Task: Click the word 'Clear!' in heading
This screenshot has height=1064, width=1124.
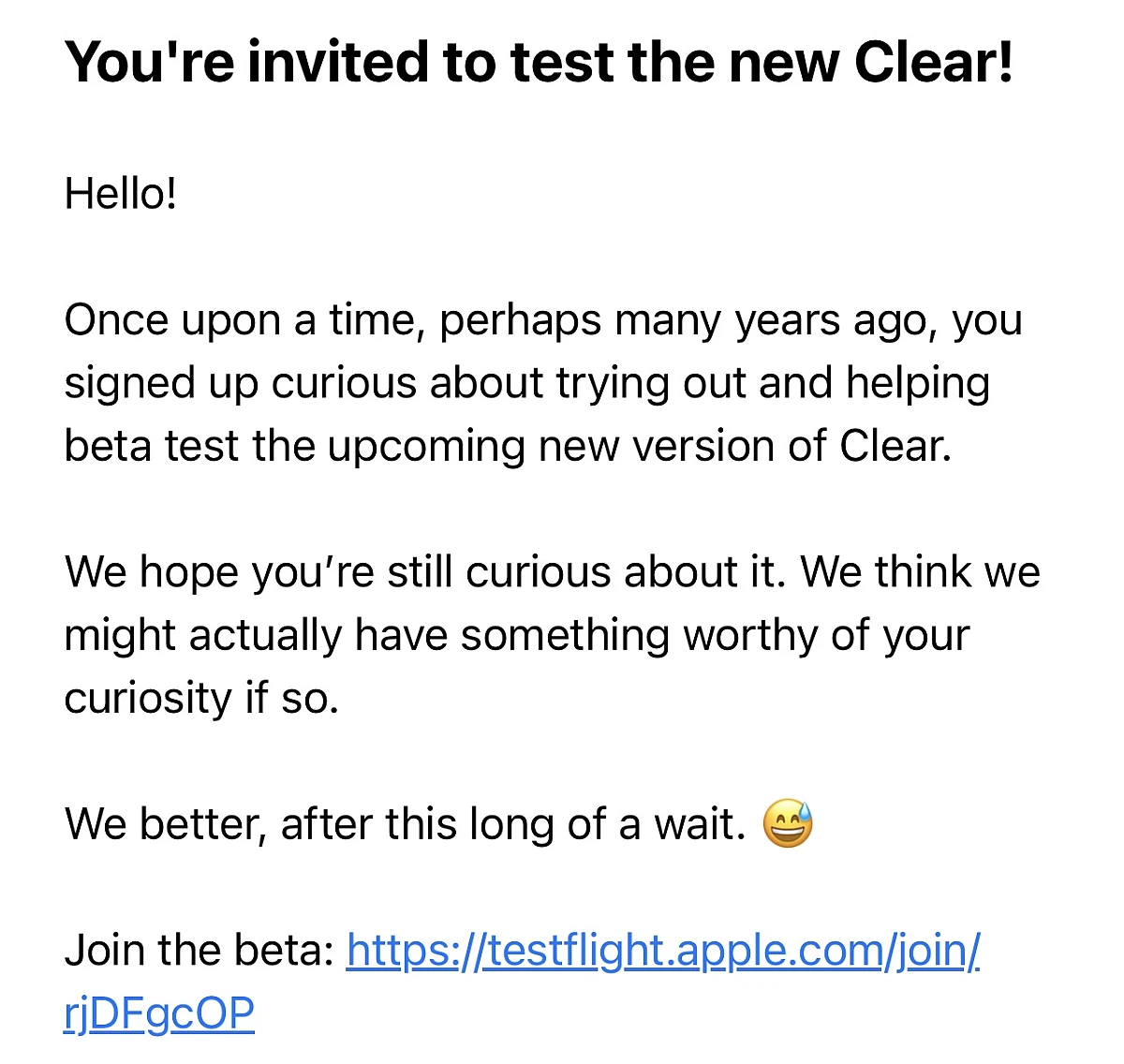Action: pyautogui.click(x=934, y=62)
